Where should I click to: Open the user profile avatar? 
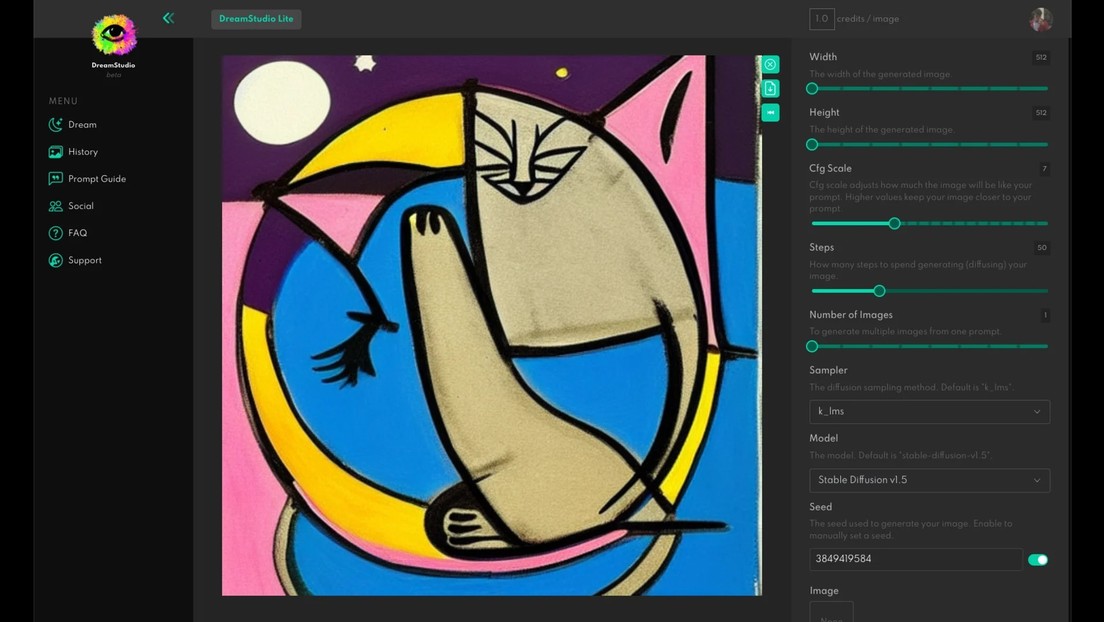(x=1041, y=19)
